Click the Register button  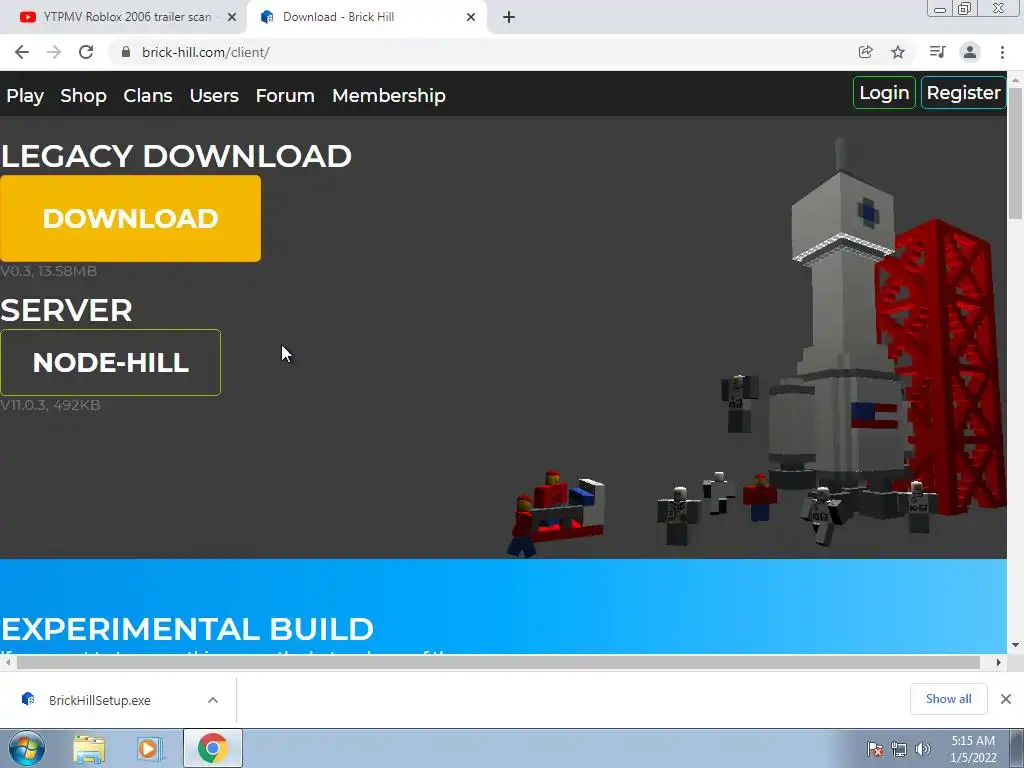click(x=963, y=93)
